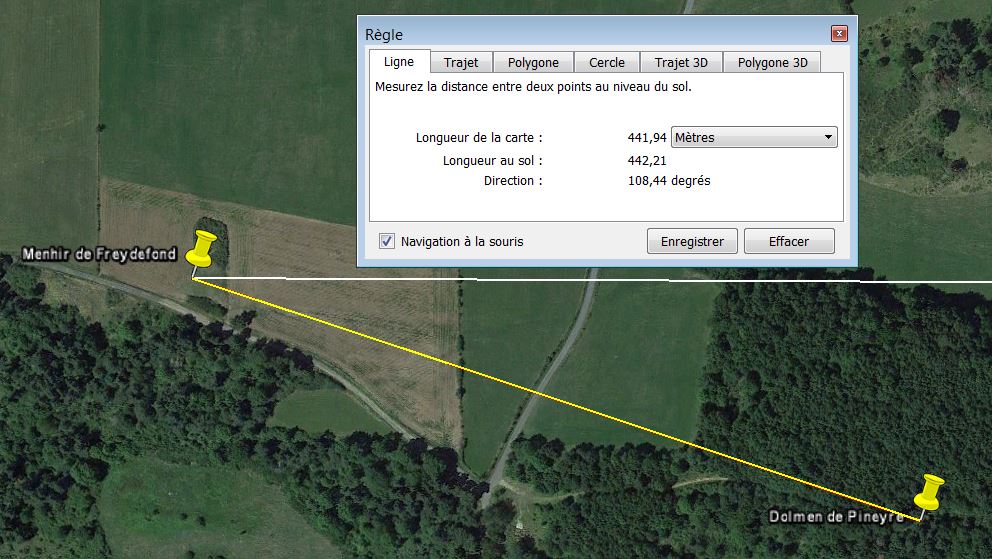The width and height of the screenshot is (992, 559).
Task: Click the Dolmen de Pineyre placemark label
Action: [836, 517]
